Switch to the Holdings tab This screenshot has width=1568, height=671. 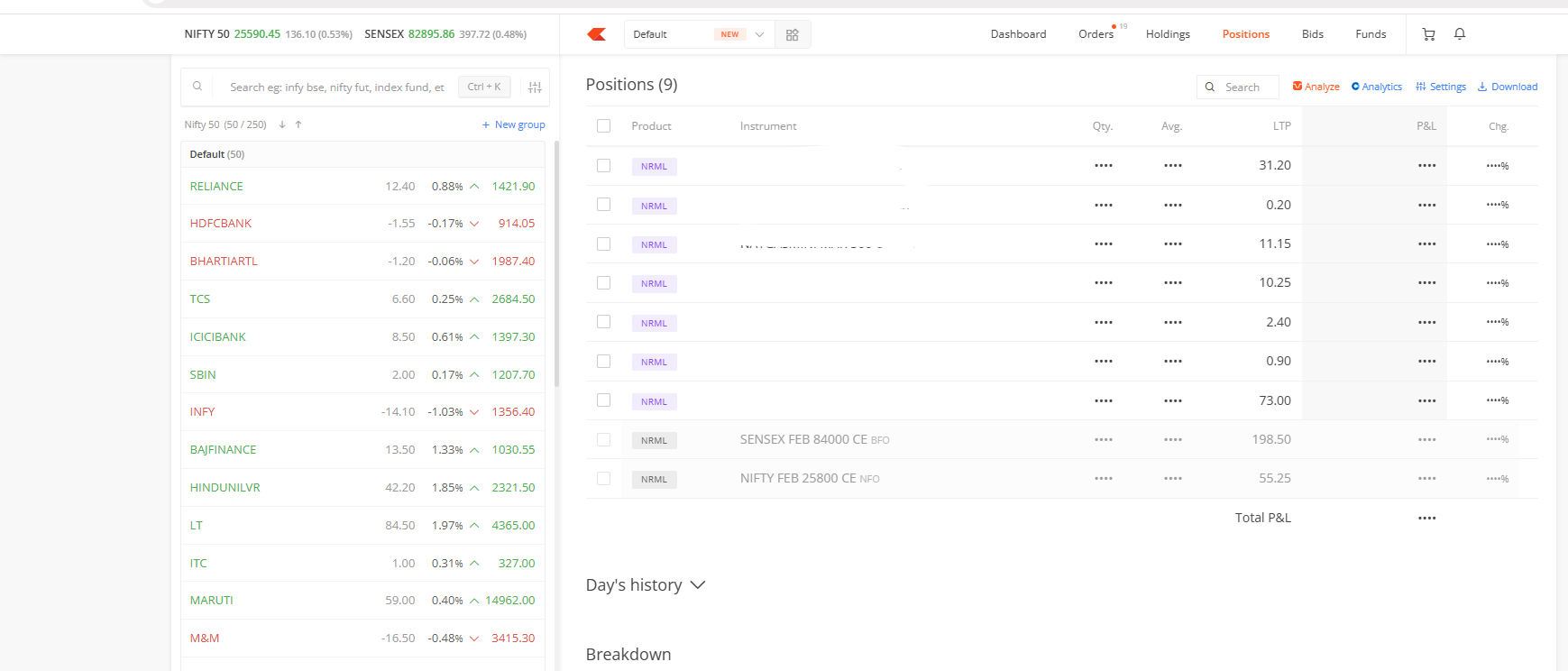click(x=1168, y=34)
